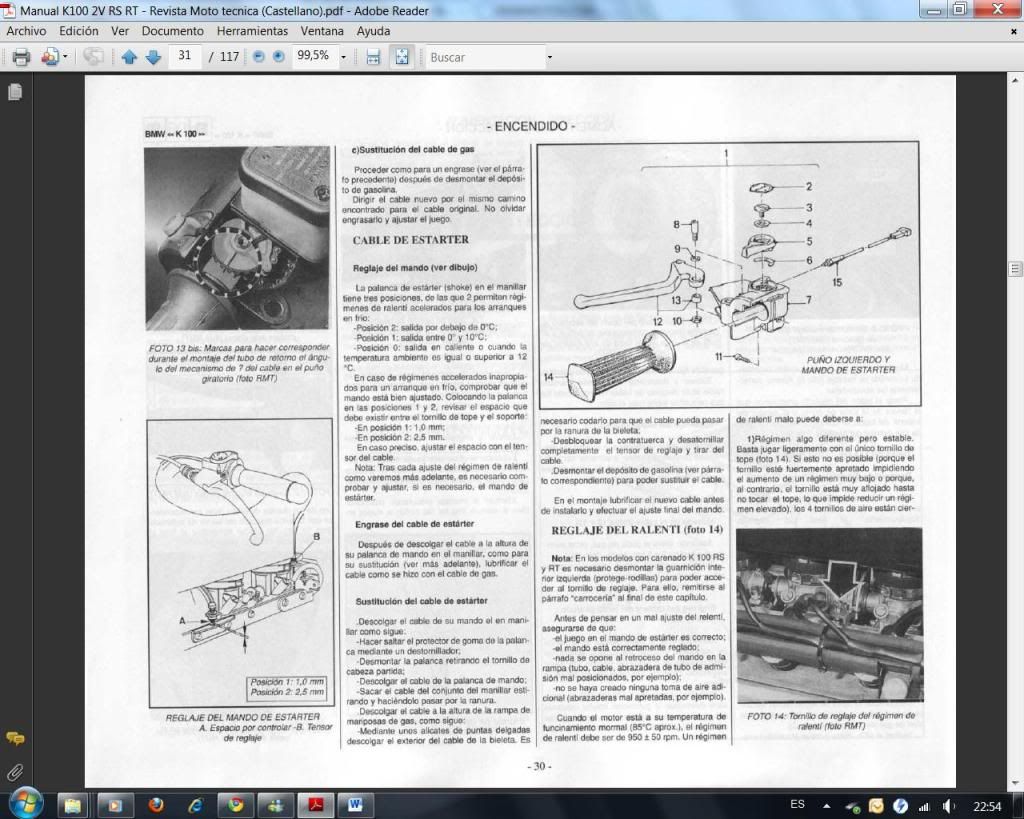
Task: Enable scrolling fit-width page mode
Action: point(373,57)
